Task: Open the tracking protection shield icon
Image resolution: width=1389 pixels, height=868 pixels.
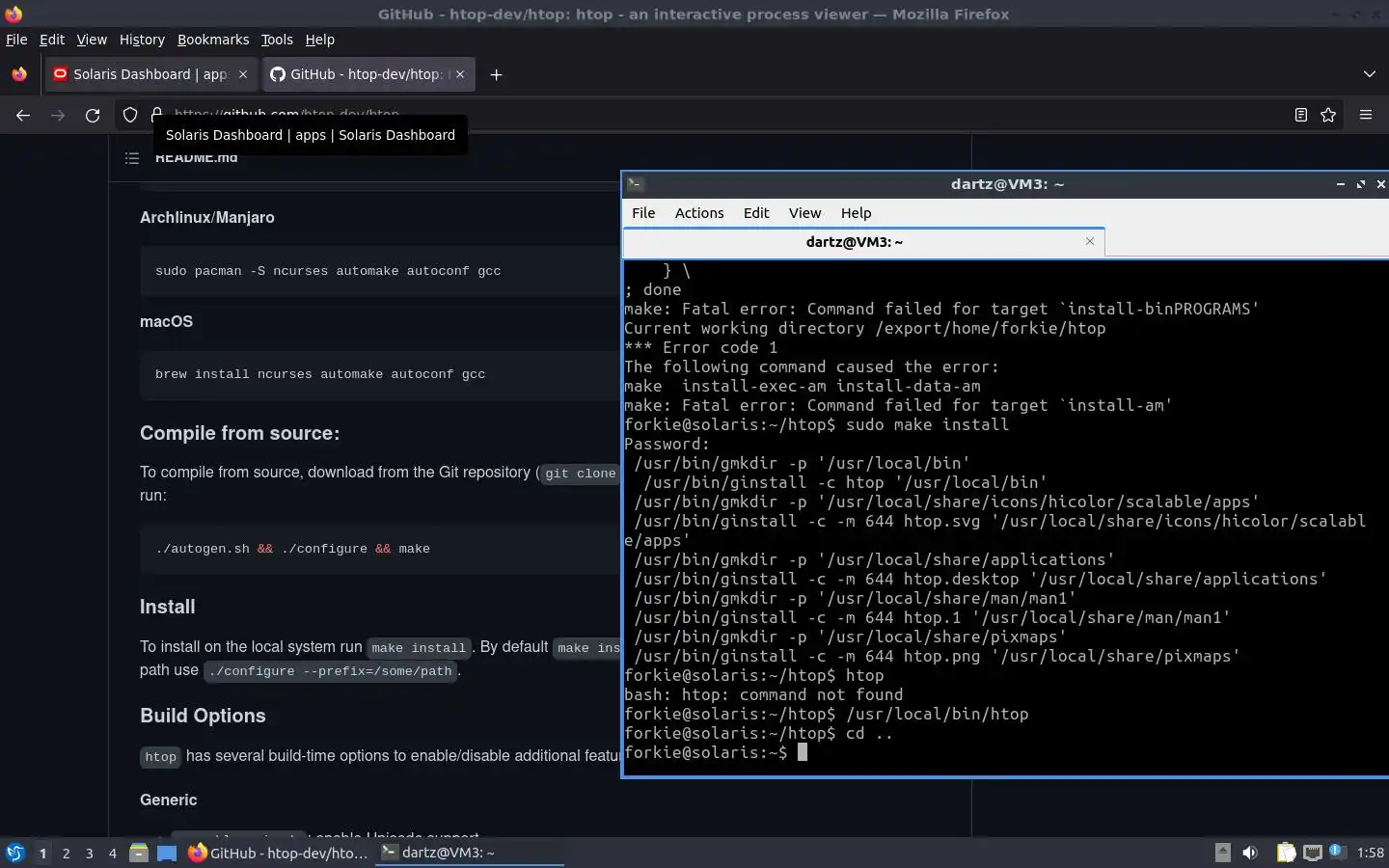Action: pos(130,115)
